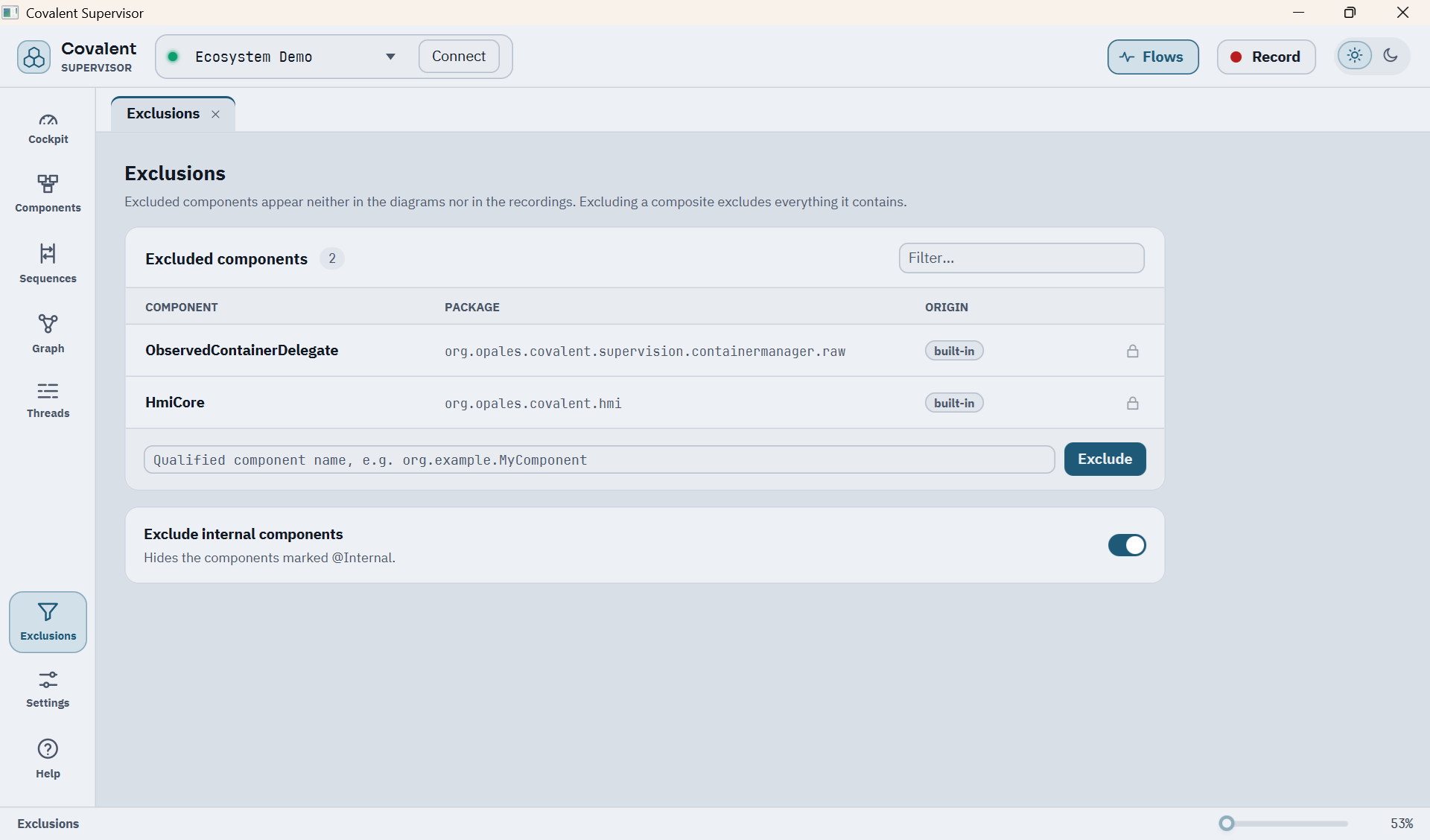
Task: Open the Threads view in sidebar
Action: tap(48, 400)
